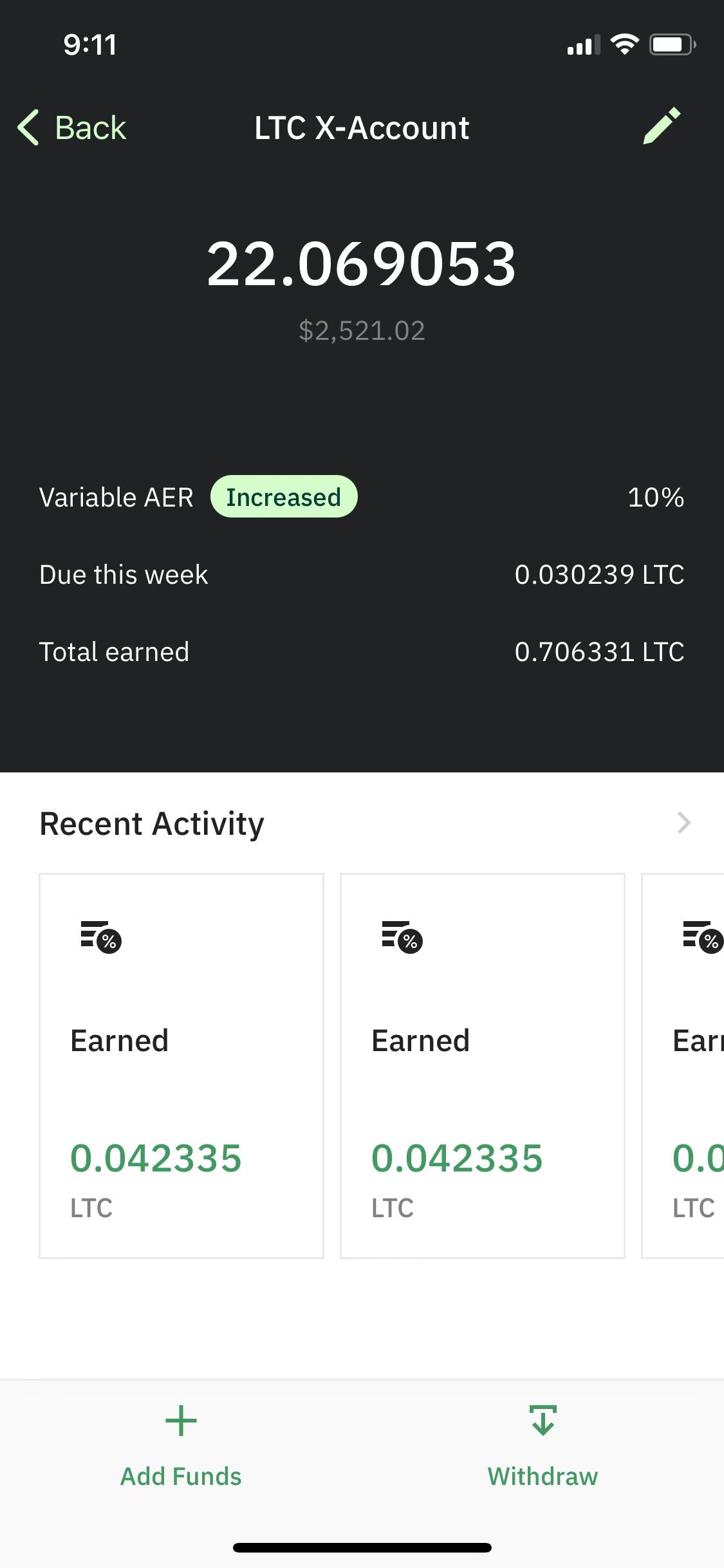Image resolution: width=724 pixels, height=1568 pixels.
Task: Open the partially visible third Earned card
Action: [x=683, y=1066]
